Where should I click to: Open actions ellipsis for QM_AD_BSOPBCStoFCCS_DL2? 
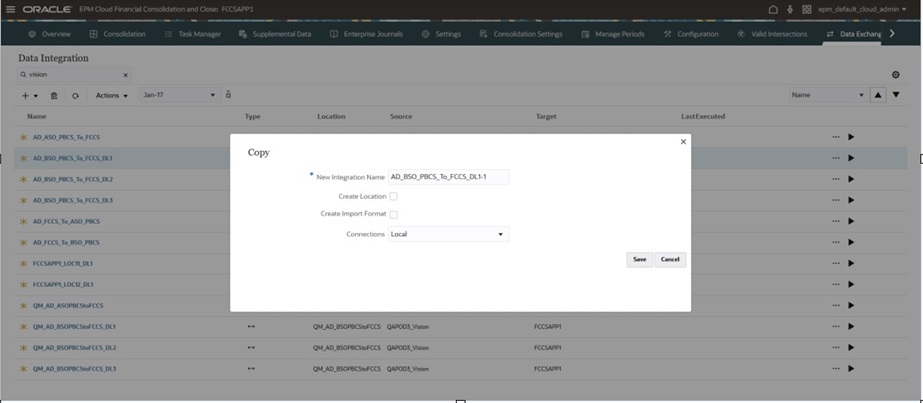[x=836, y=348]
